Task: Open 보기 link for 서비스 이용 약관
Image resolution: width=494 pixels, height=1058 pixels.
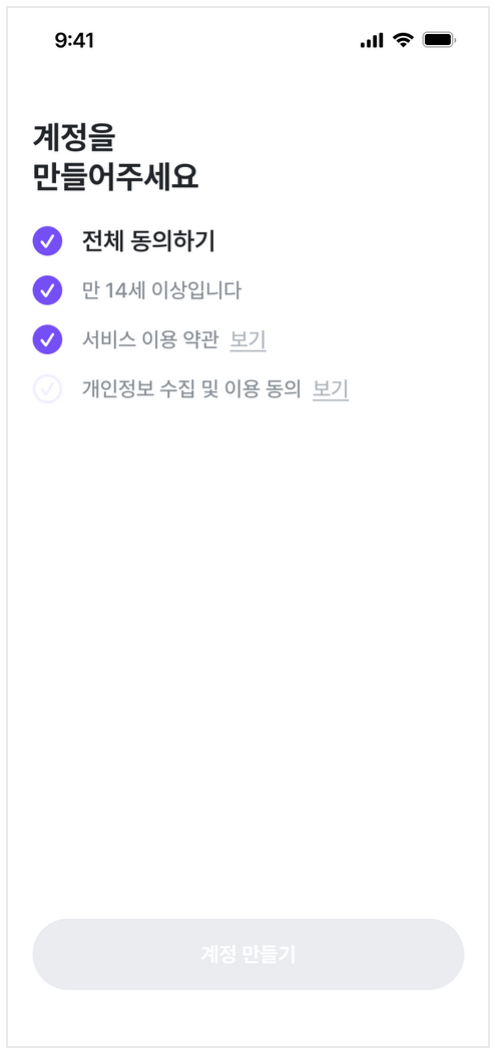Action: (248, 340)
